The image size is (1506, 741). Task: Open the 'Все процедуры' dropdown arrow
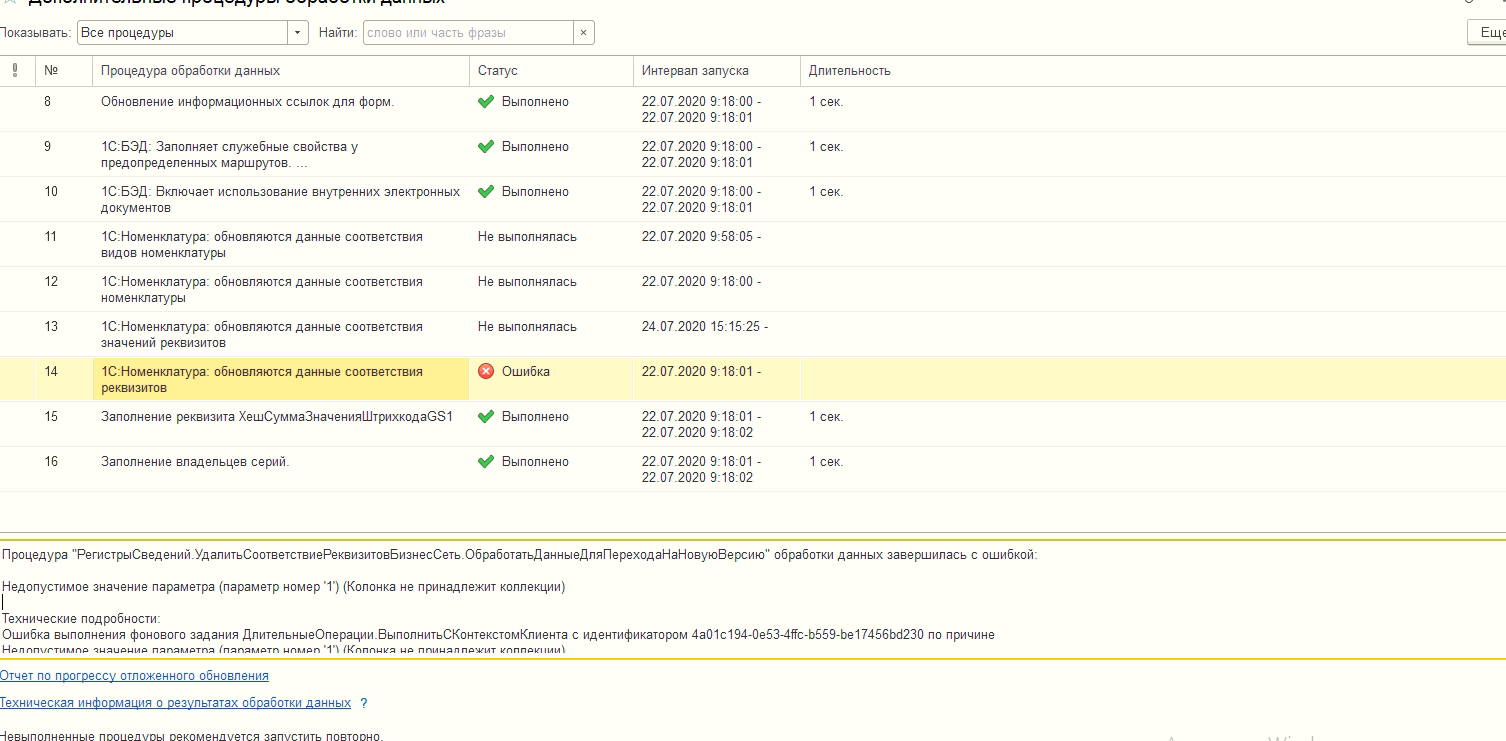click(x=298, y=33)
